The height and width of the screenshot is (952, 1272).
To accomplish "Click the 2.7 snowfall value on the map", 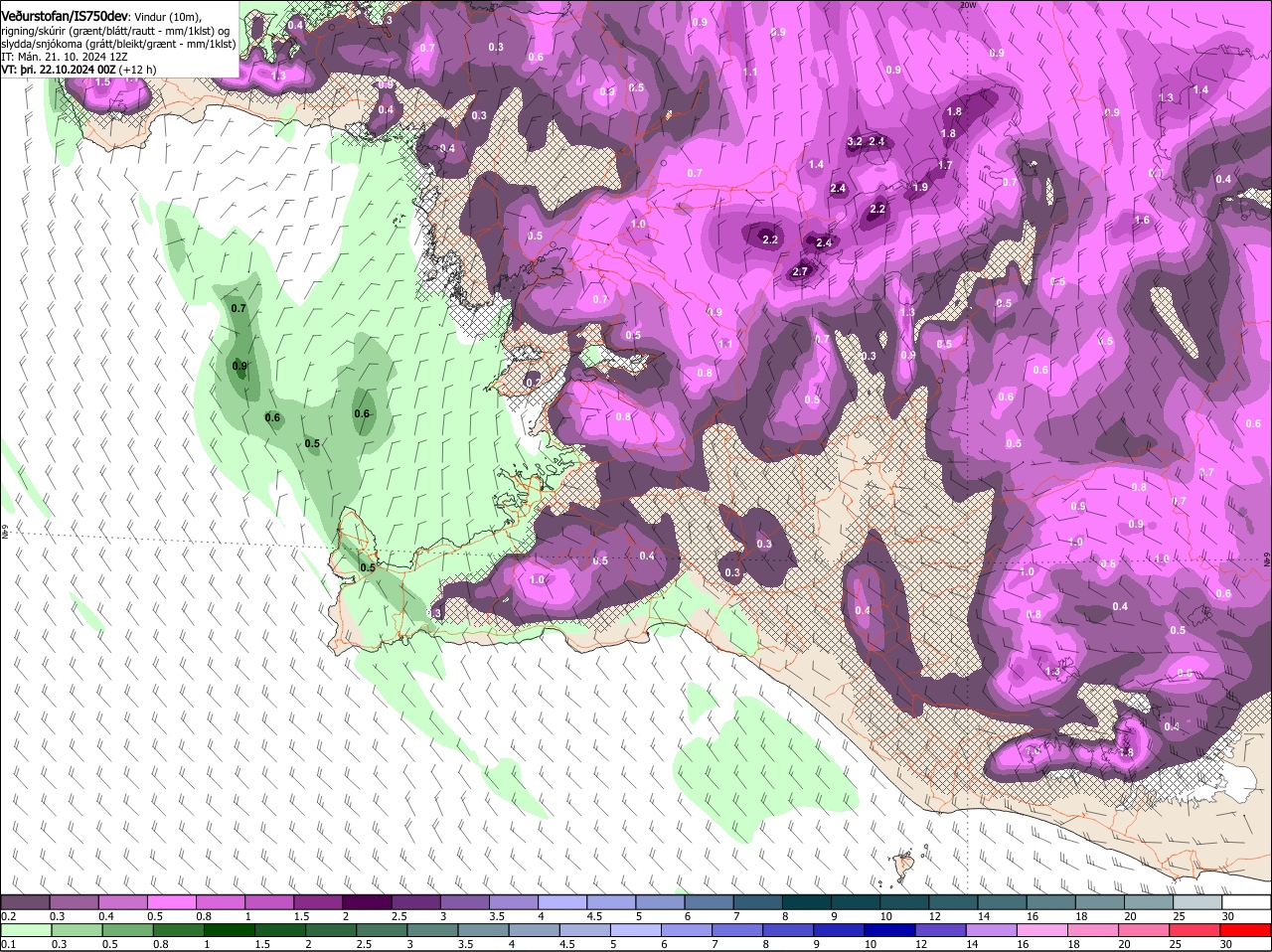I will [x=801, y=272].
